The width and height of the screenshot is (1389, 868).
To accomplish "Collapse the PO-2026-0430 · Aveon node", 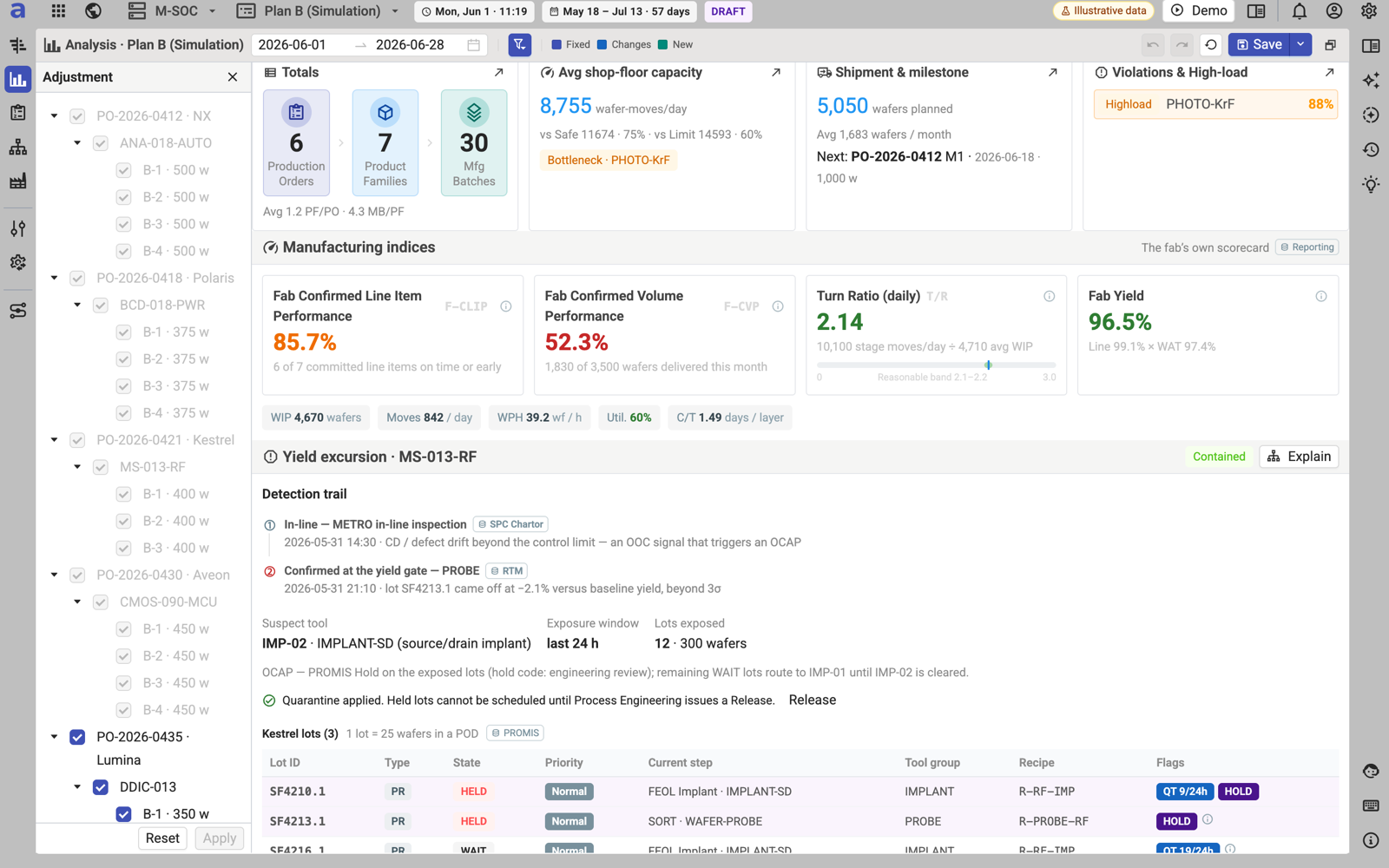I will (54, 575).
